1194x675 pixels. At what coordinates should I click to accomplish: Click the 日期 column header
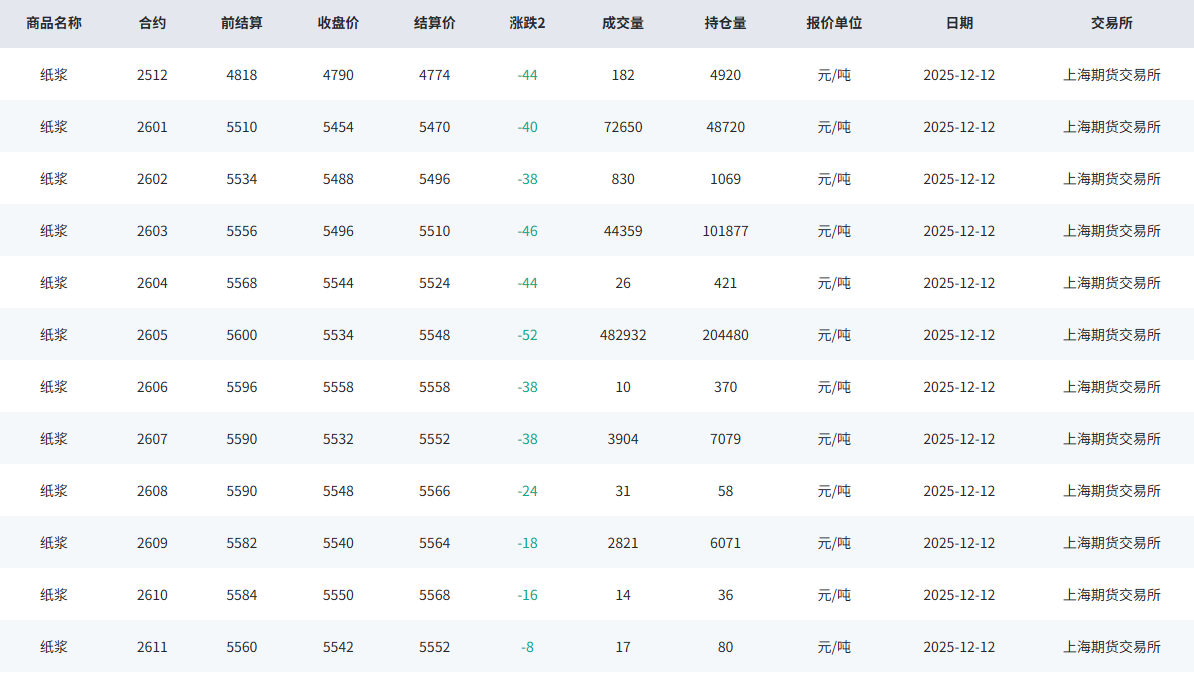(x=959, y=23)
